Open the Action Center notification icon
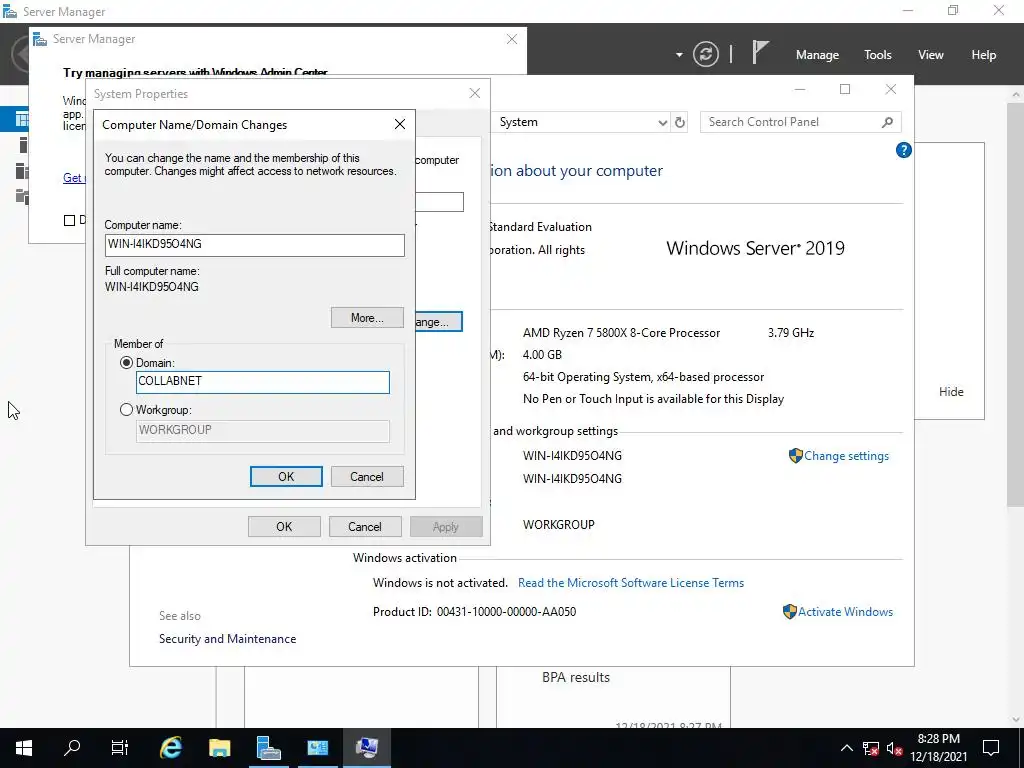The image size is (1024, 768). 991,748
